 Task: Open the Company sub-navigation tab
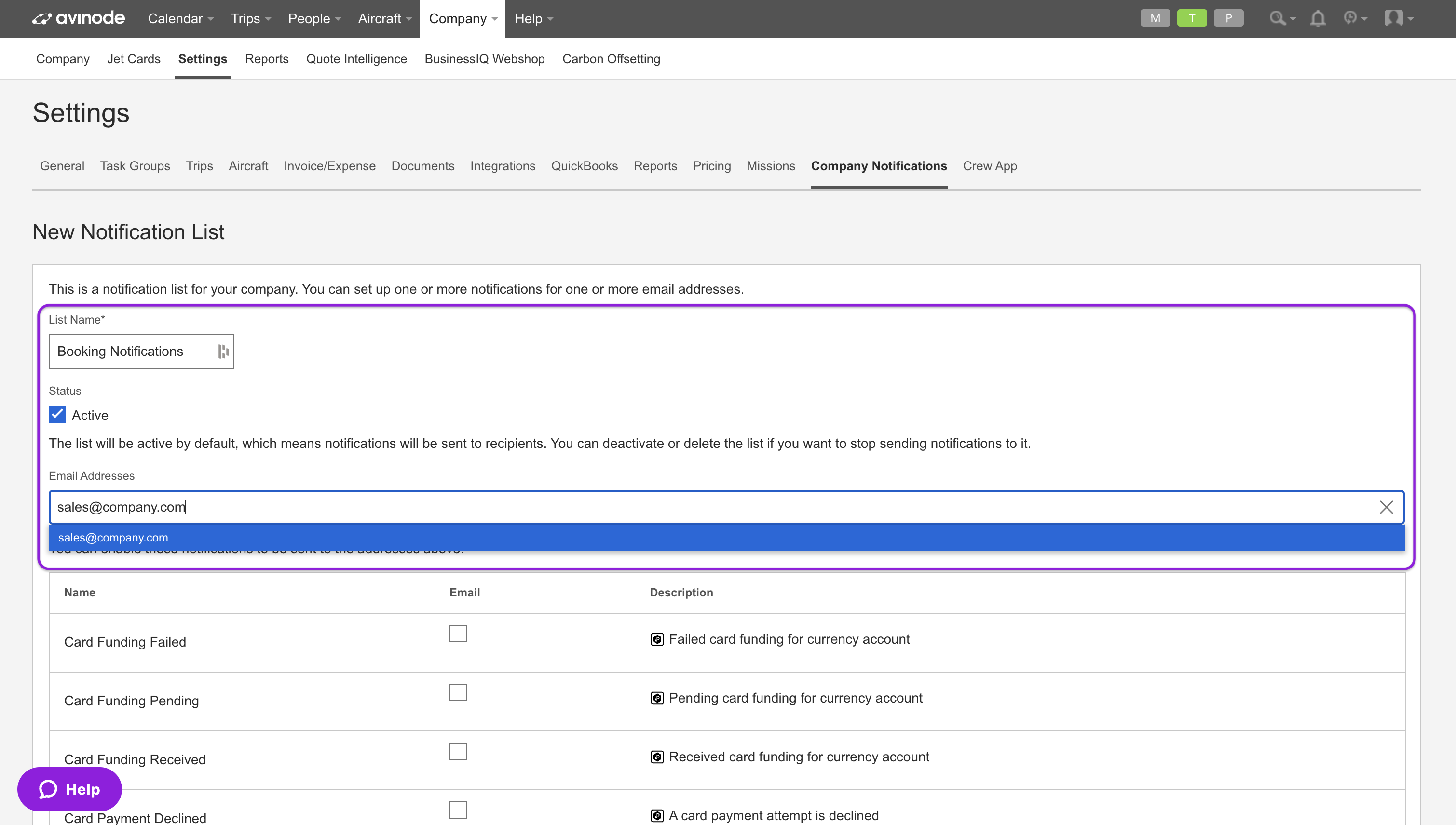point(63,59)
